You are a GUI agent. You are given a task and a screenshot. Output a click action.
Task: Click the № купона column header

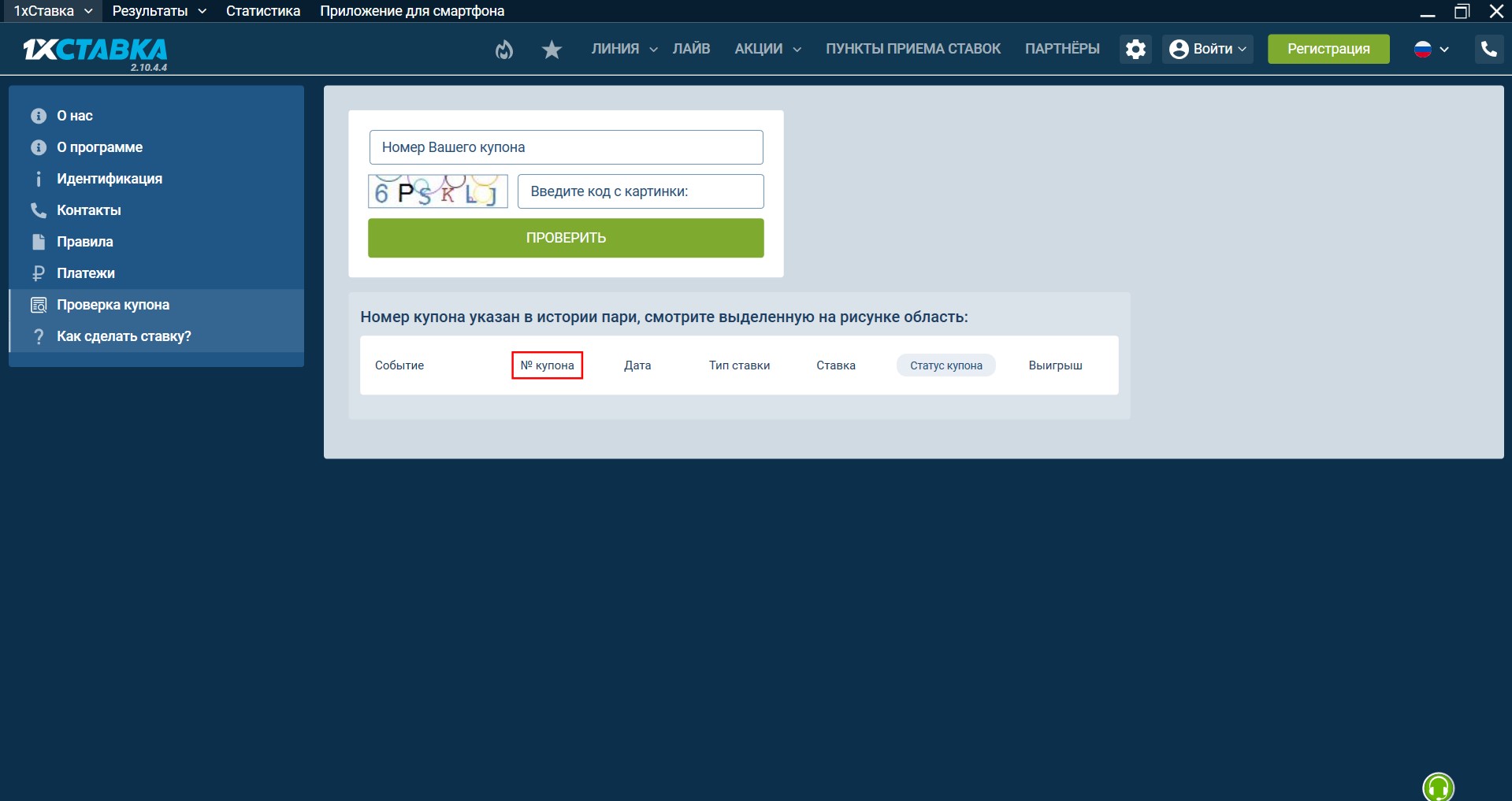[547, 365]
